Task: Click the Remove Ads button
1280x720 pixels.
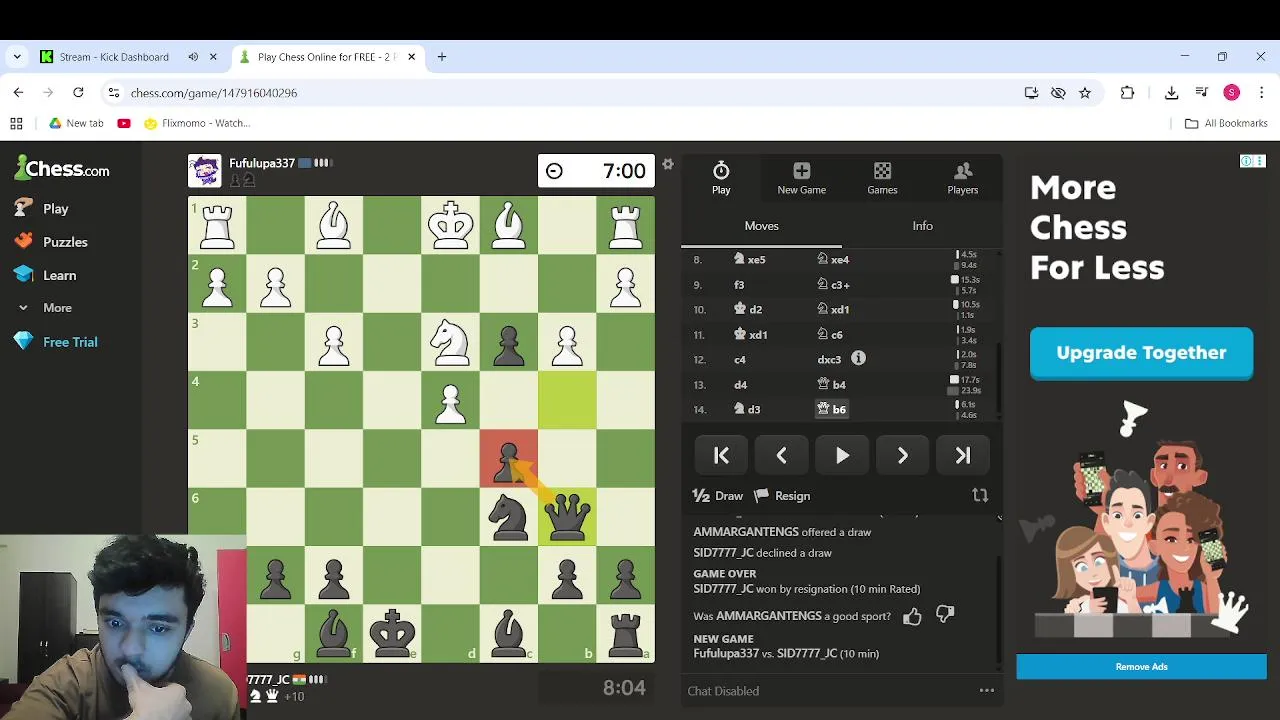Action: tap(1141, 667)
